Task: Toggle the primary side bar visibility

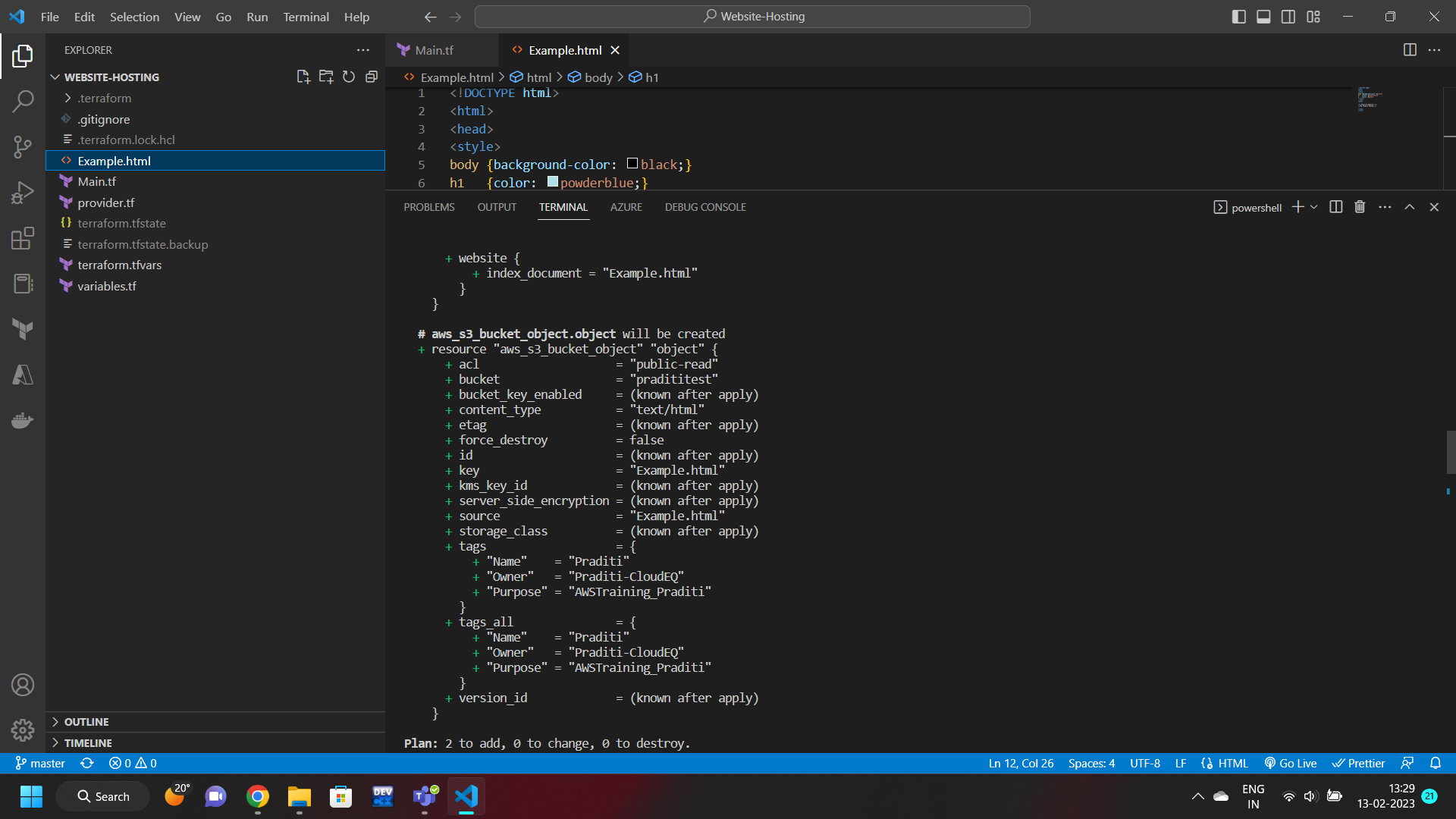Action: click(x=1239, y=16)
